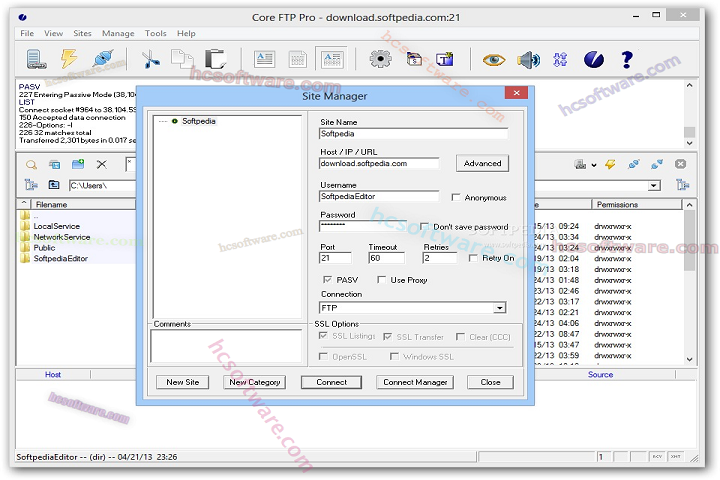
Task: Click the template T icon
Action: click(445, 59)
